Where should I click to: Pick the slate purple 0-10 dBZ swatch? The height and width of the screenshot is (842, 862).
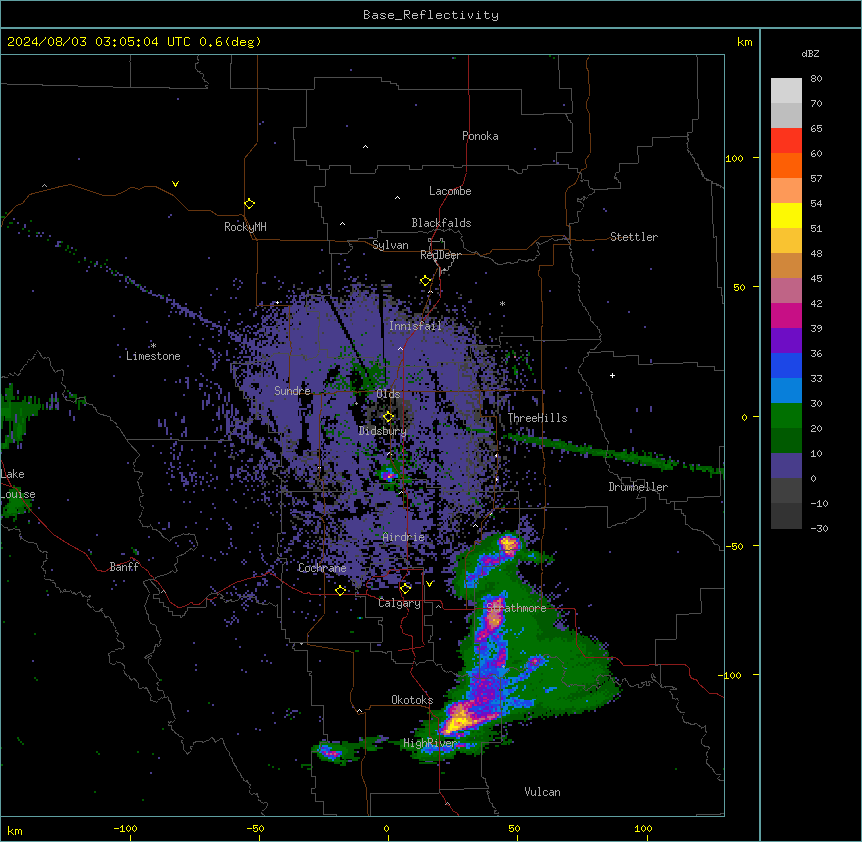coord(786,466)
